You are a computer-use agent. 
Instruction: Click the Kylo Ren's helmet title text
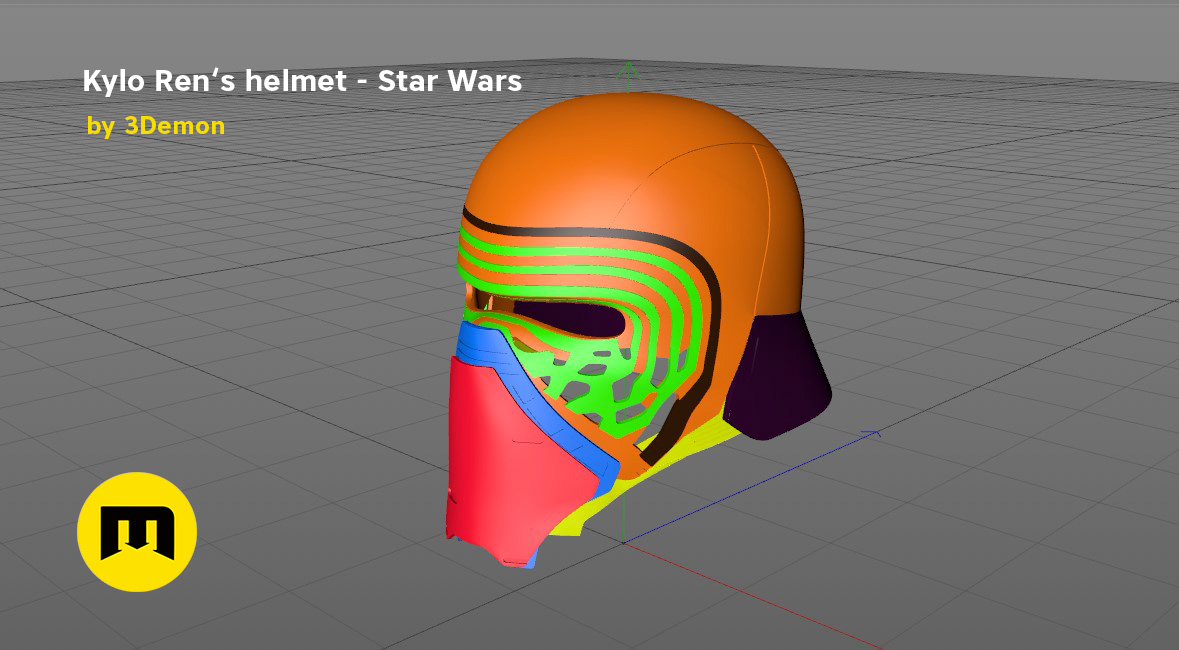[302, 81]
